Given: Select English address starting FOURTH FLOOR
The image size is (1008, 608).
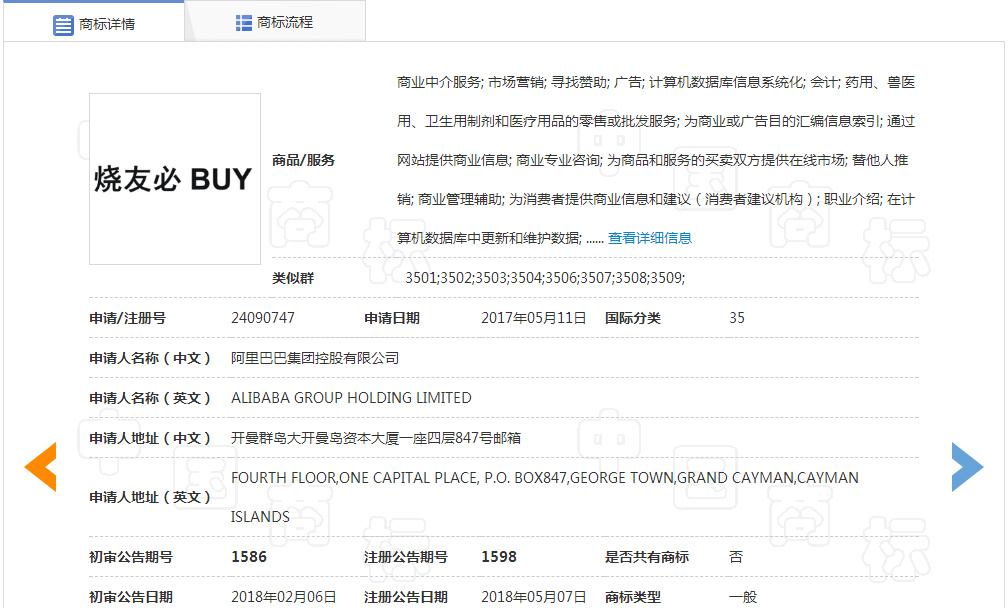Looking at the screenshot, I should click(544, 497).
